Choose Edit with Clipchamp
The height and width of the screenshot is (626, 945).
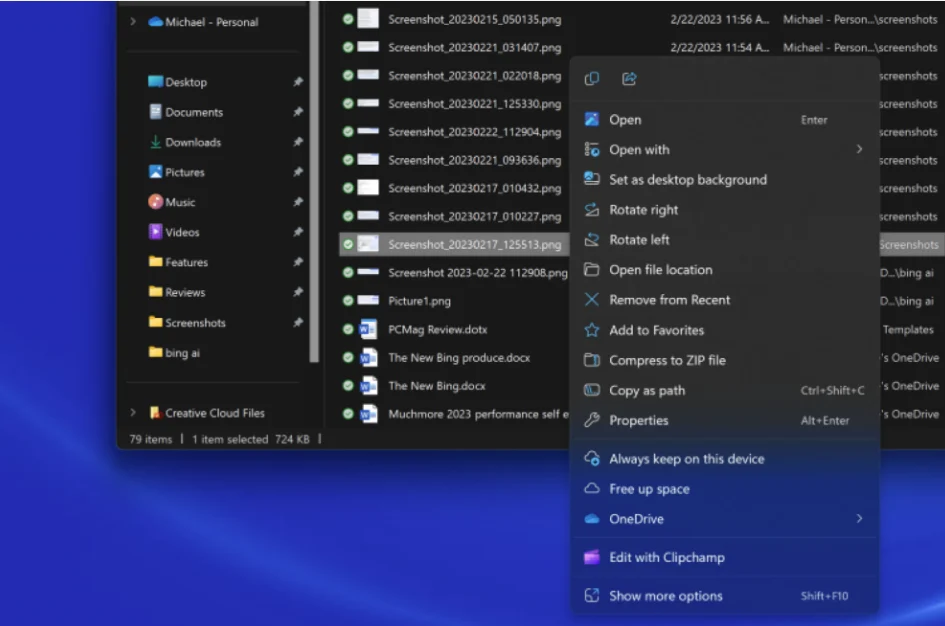[x=724, y=557]
